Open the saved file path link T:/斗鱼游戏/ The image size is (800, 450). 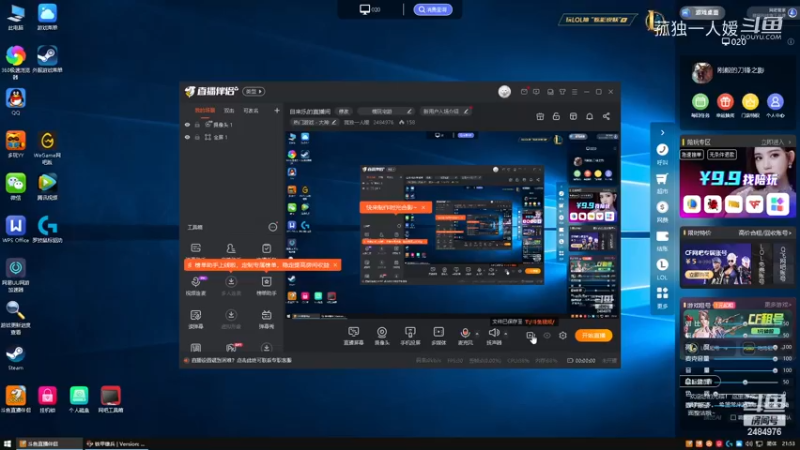539,322
